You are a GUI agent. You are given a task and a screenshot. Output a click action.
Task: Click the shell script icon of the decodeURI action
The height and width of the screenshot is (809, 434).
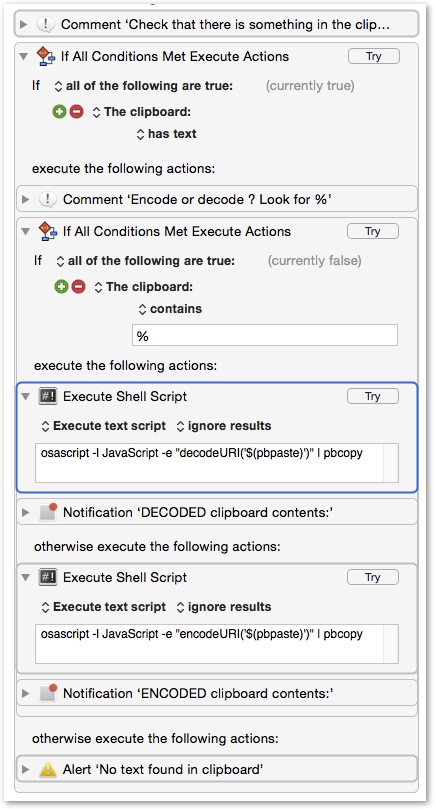(47, 396)
